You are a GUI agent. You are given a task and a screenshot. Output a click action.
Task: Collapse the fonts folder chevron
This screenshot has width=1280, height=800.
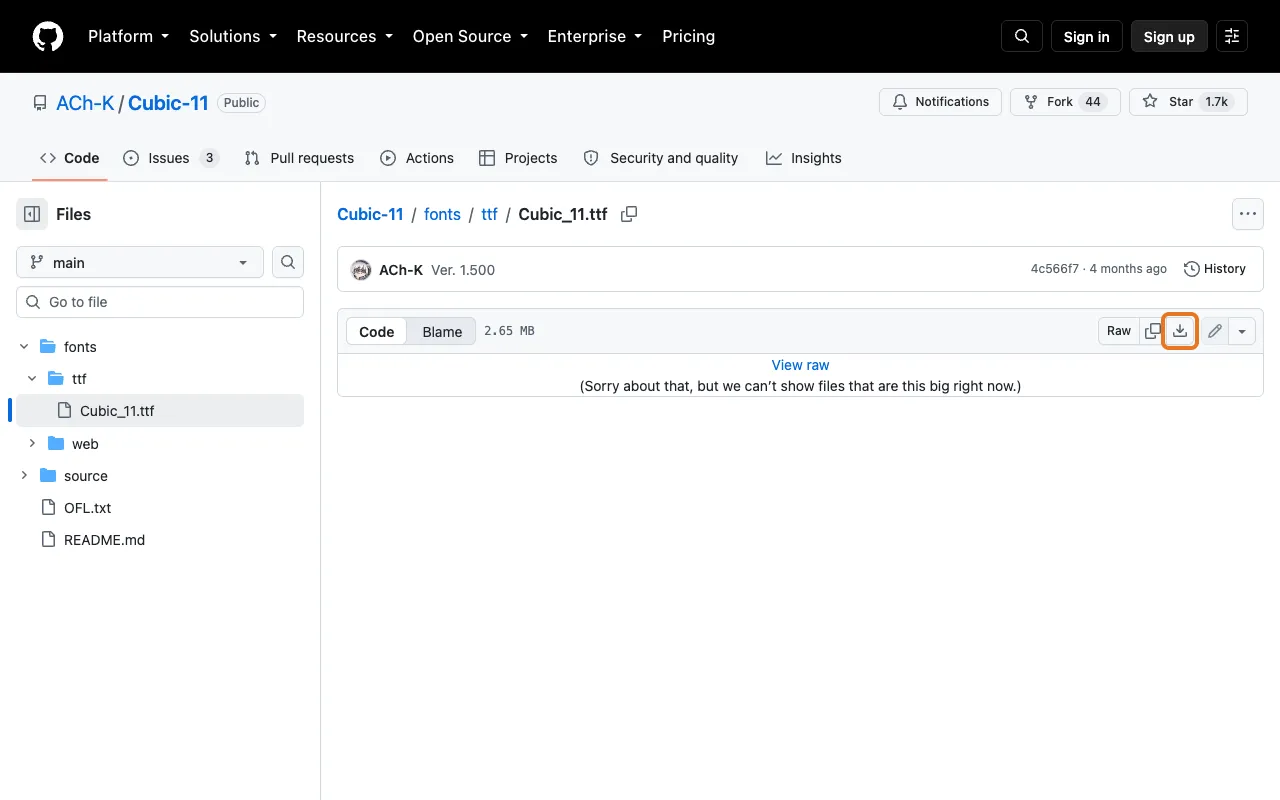pos(24,347)
